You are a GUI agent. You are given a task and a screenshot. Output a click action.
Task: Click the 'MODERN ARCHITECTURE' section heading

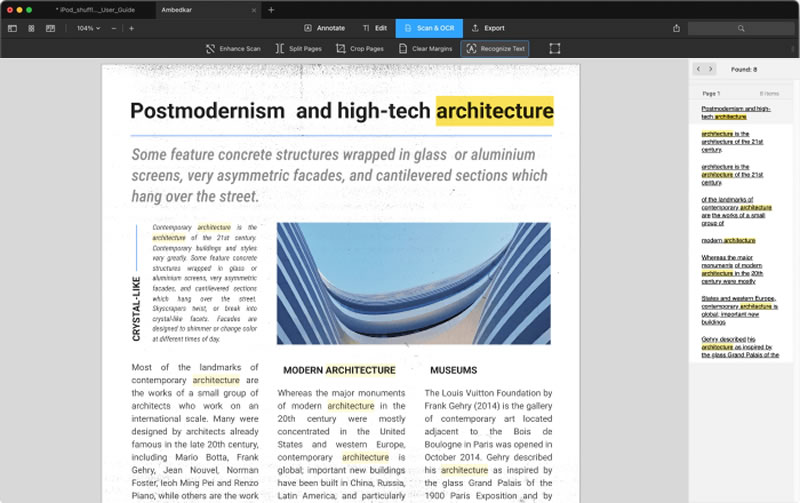(x=339, y=370)
